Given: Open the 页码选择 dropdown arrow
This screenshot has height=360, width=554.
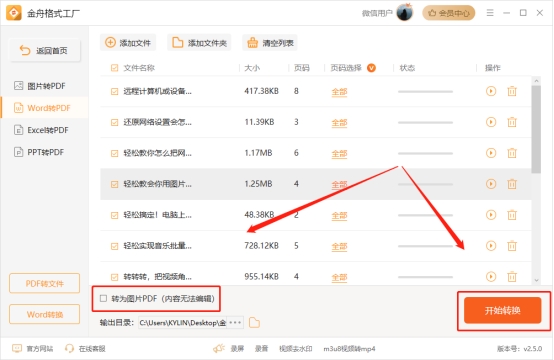Looking at the screenshot, I should coord(371,67).
